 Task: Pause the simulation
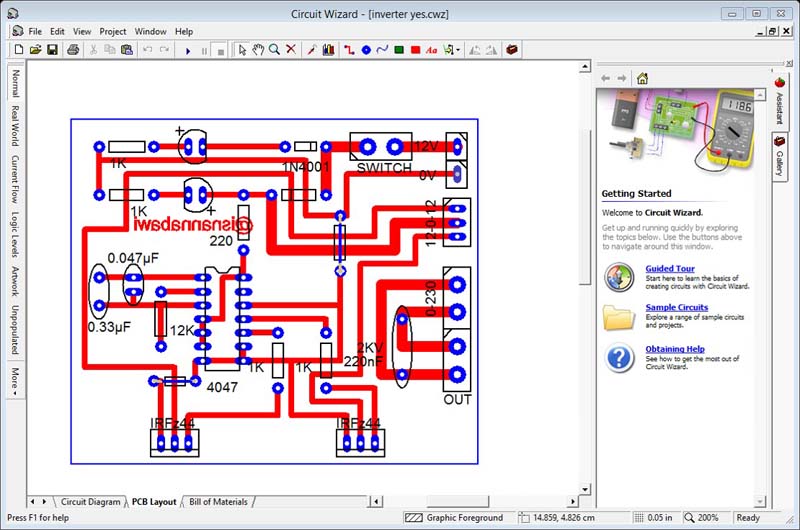[x=204, y=51]
